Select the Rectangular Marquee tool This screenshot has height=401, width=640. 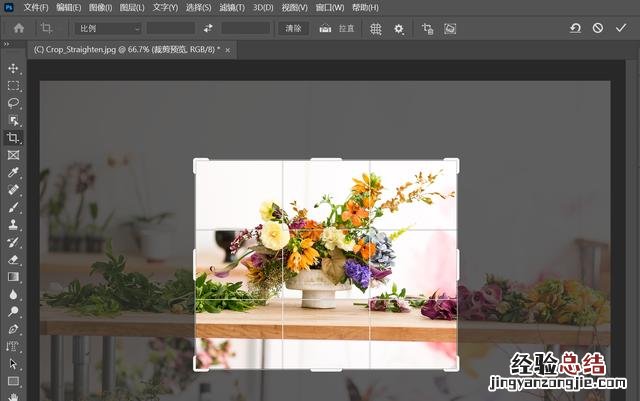(13, 85)
